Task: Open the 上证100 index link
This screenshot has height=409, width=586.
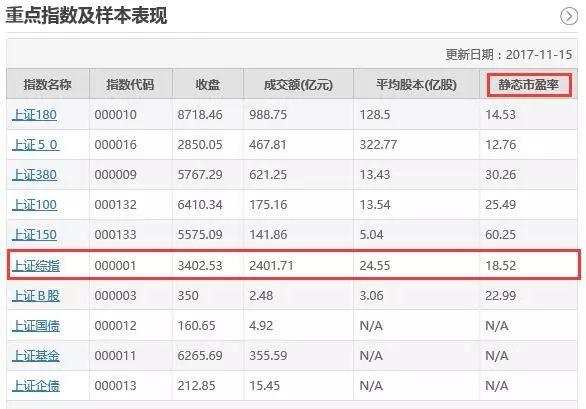Action: pos(34,204)
